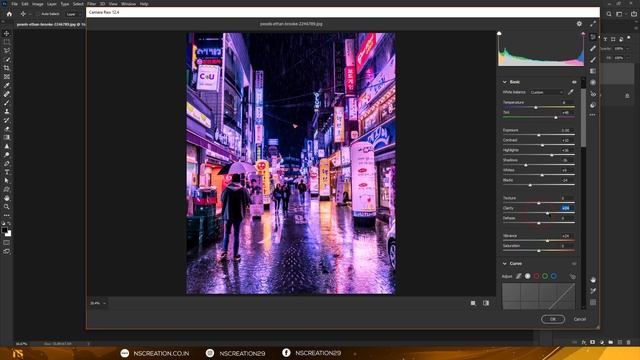Image resolution: width=640 pixels, height=360 pixels.
Task: Select the parametric curve adjust mode
Action: pyautogui.click(x=519, y=276)
